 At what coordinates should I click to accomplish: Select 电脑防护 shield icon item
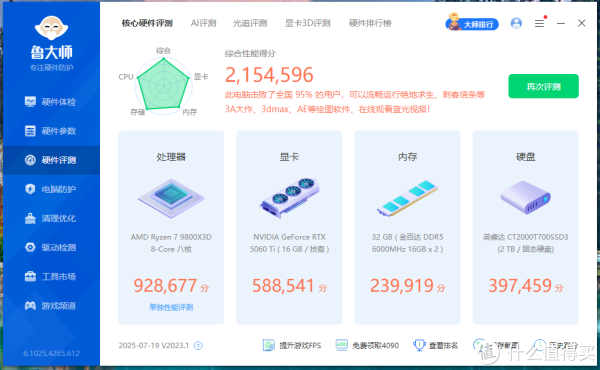pos(51,189)
